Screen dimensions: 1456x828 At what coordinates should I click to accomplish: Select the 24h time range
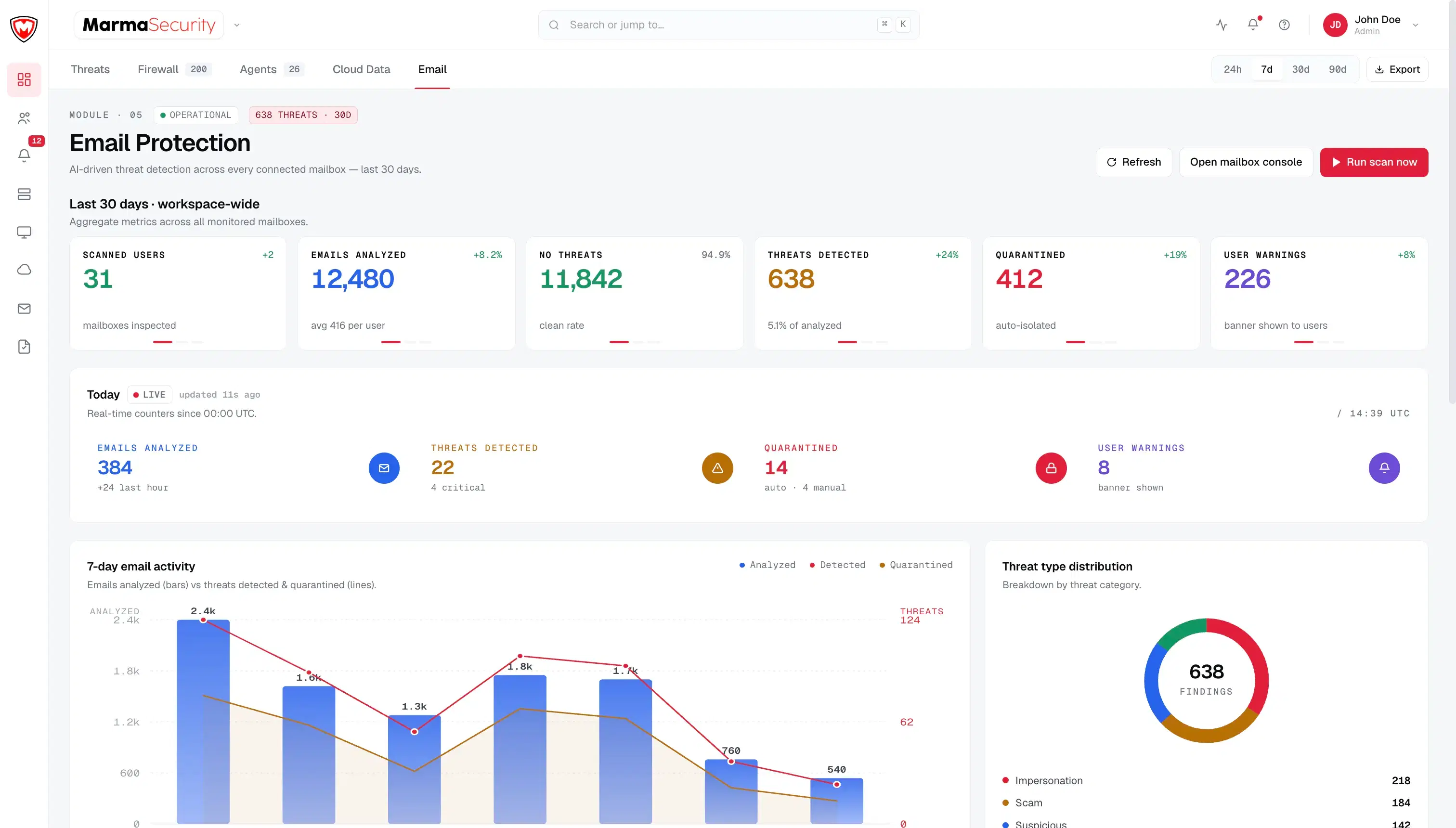[1233, 69]
